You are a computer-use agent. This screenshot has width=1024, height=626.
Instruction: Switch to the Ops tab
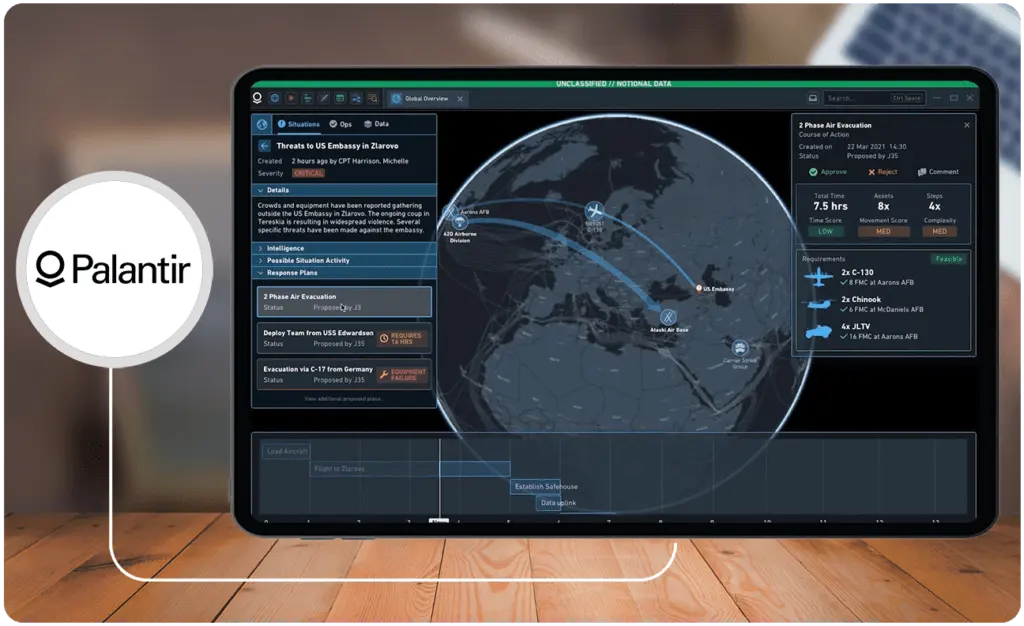pos(340,124)
